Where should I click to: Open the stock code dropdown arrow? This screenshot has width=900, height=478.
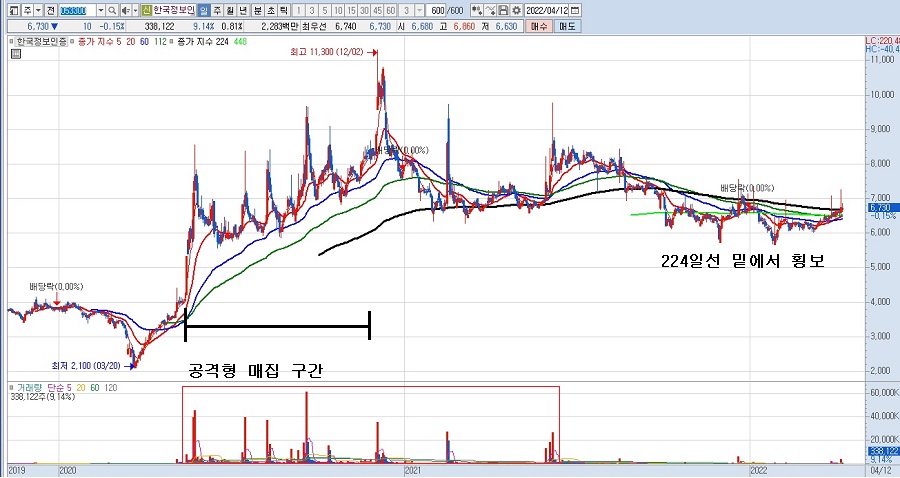101,10
